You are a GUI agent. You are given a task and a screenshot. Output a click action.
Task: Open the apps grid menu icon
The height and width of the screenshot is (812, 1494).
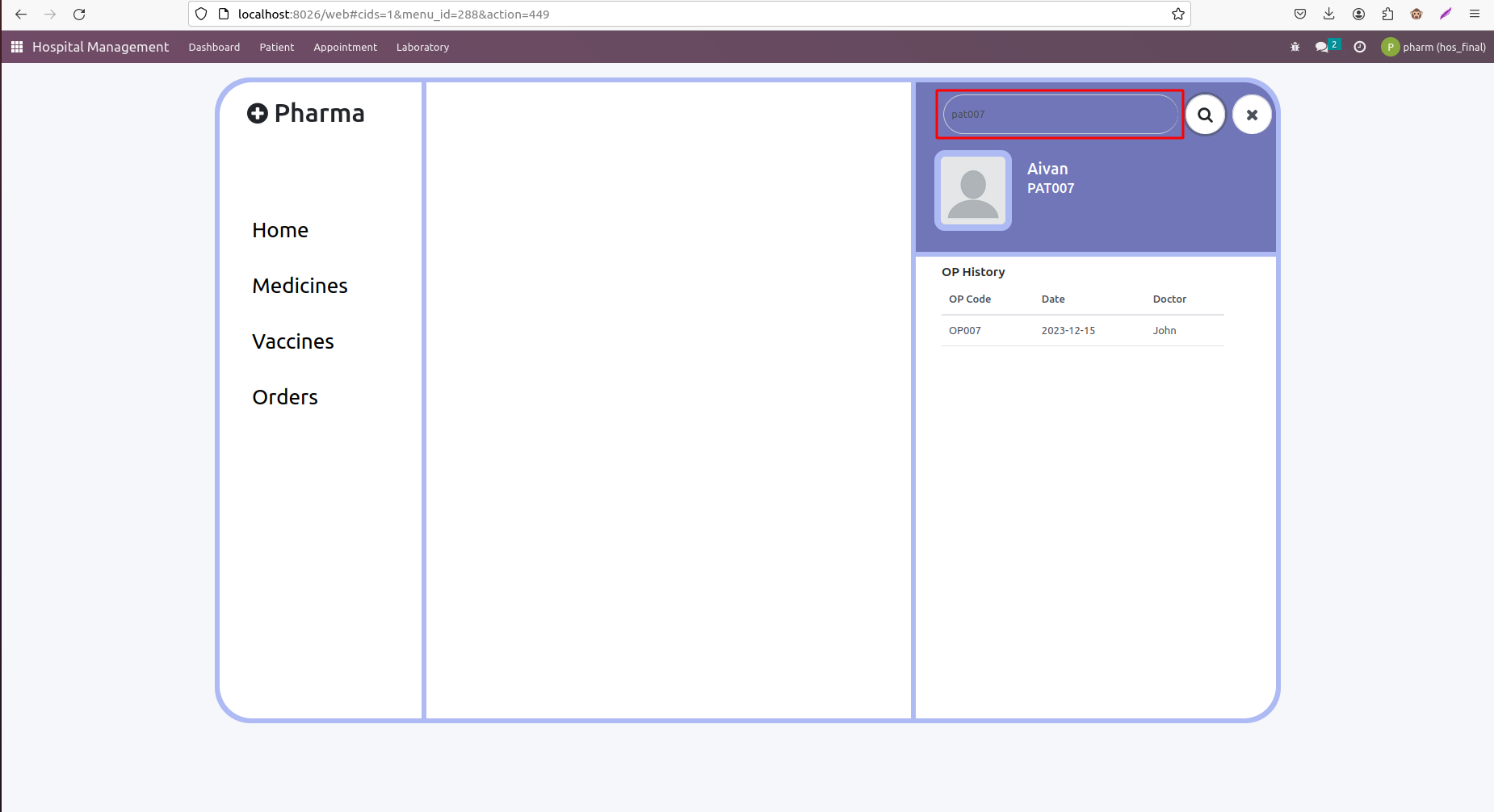(16, 47)
